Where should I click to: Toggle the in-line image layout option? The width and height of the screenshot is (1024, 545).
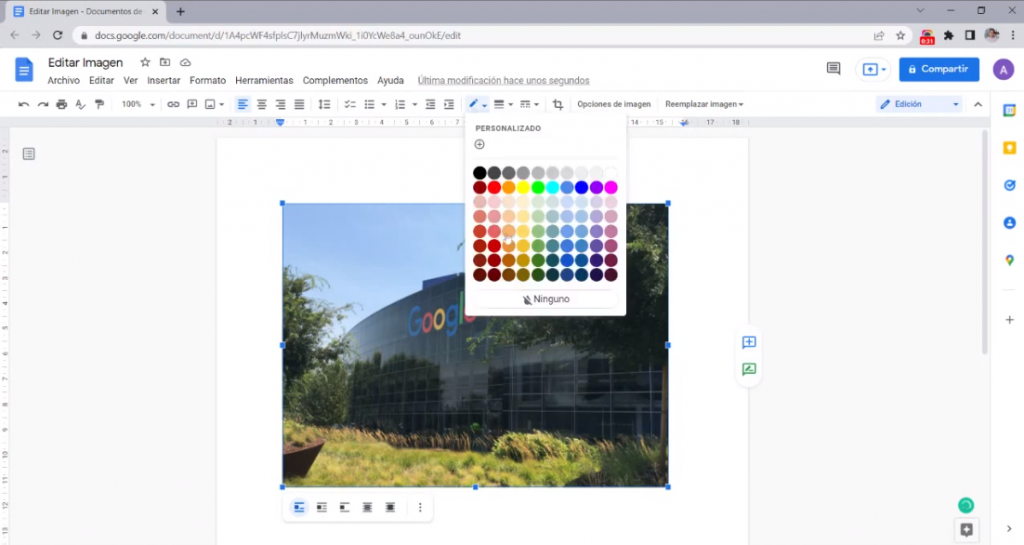(x=298, y=508)
